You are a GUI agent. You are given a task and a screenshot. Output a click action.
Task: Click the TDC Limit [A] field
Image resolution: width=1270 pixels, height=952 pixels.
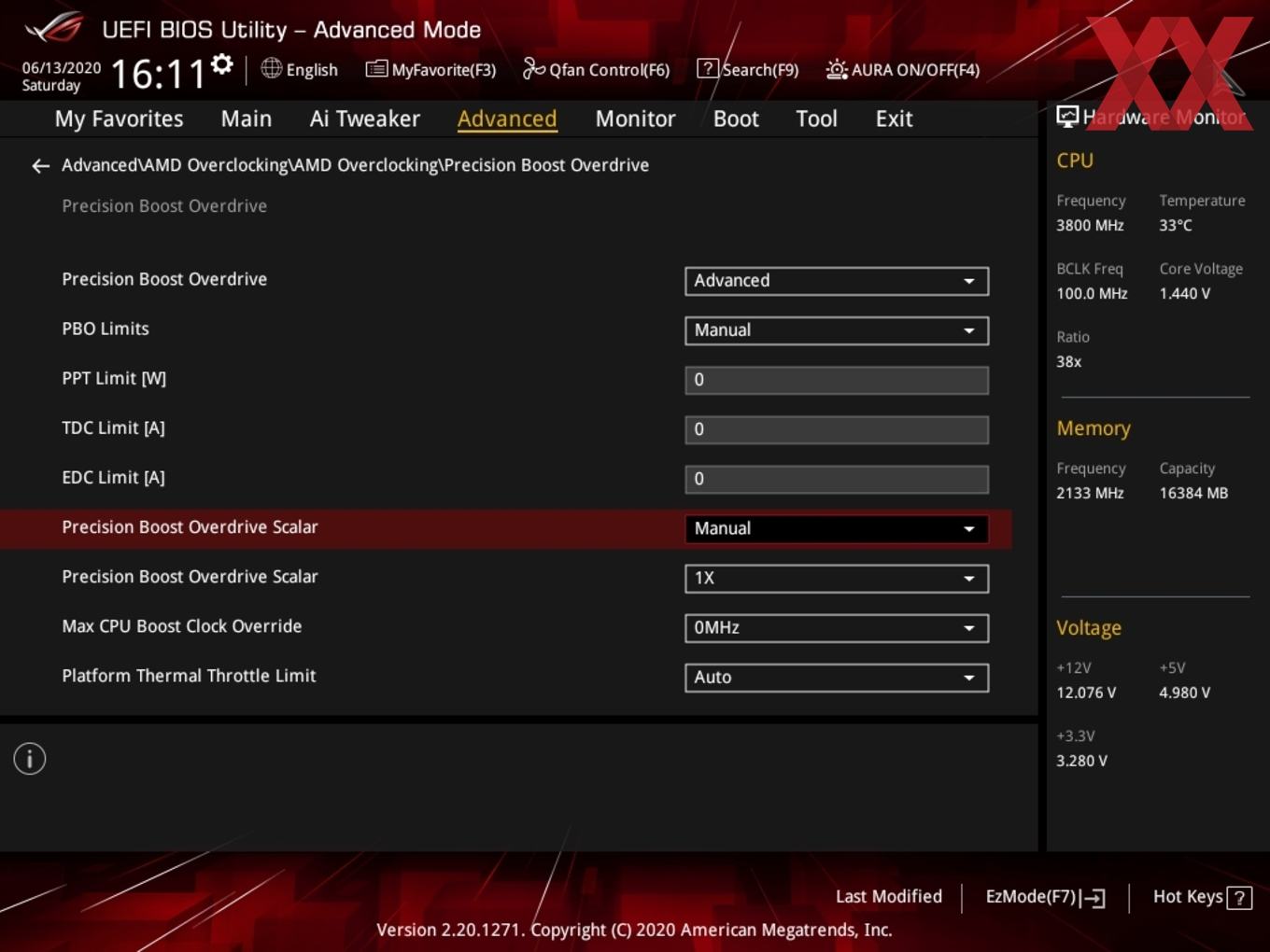pyautogui.click(x=837, y=429)
